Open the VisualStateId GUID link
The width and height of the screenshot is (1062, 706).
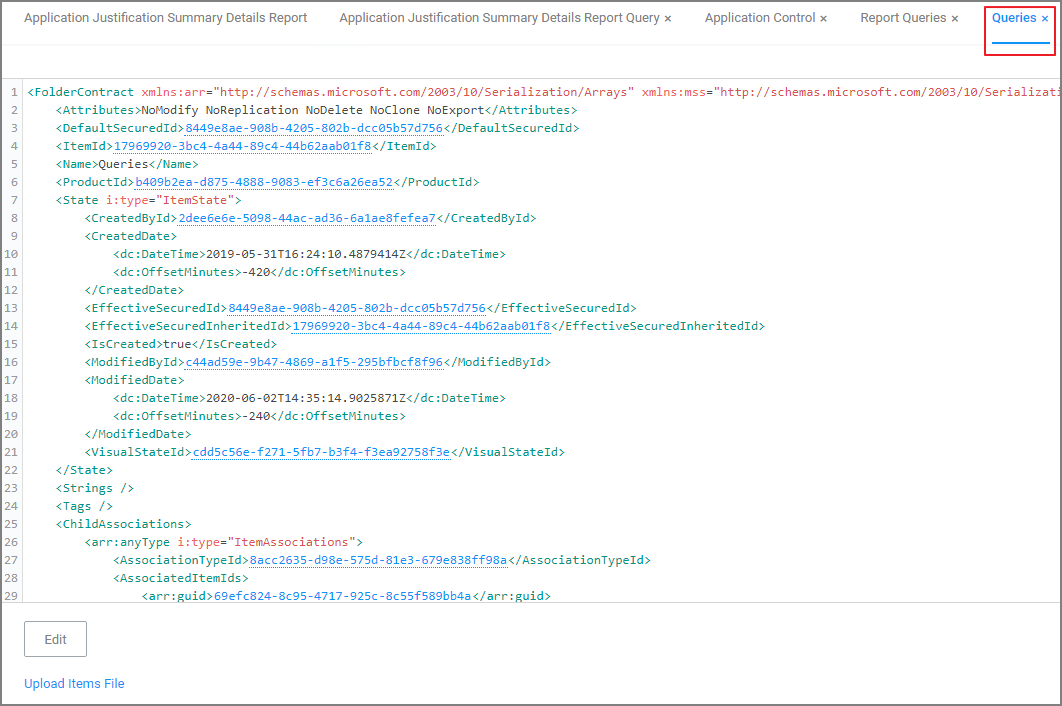pyautogui.click(x=321, y=452)
